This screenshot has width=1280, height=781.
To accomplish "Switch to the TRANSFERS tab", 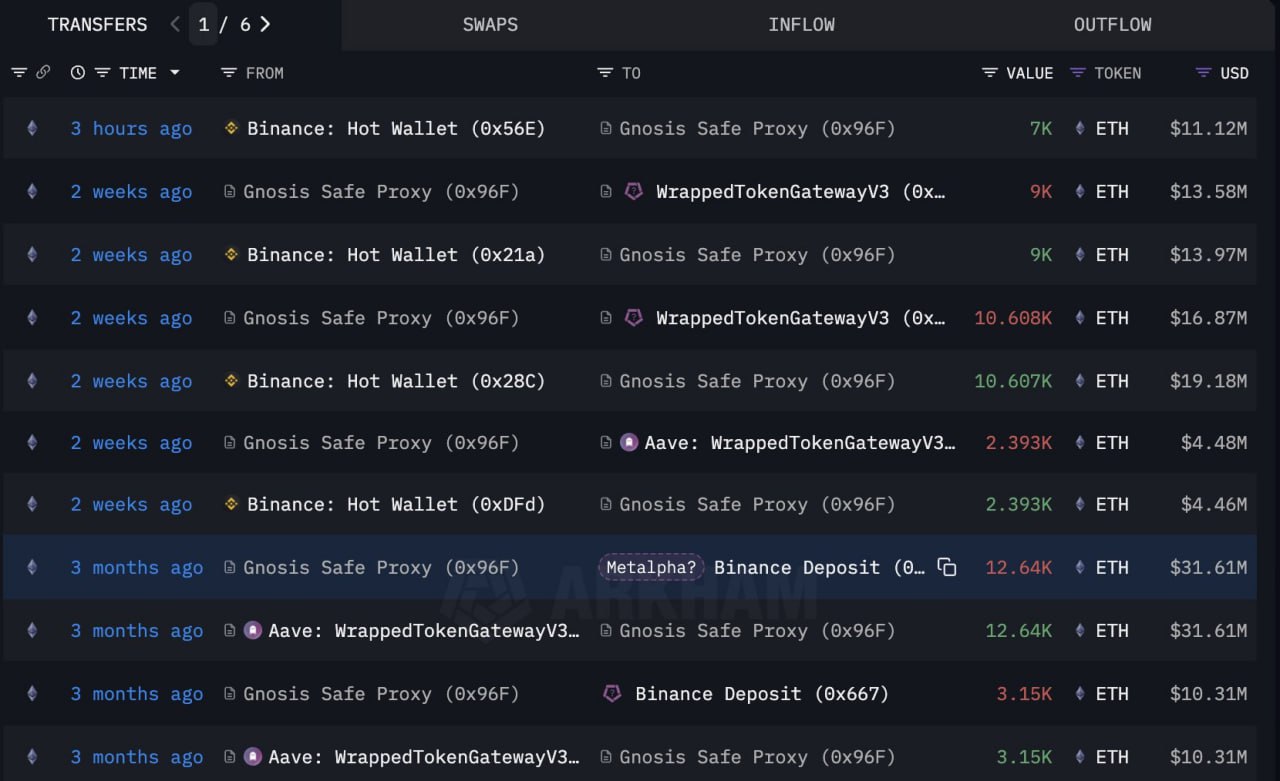I will [x=97, y=24].
